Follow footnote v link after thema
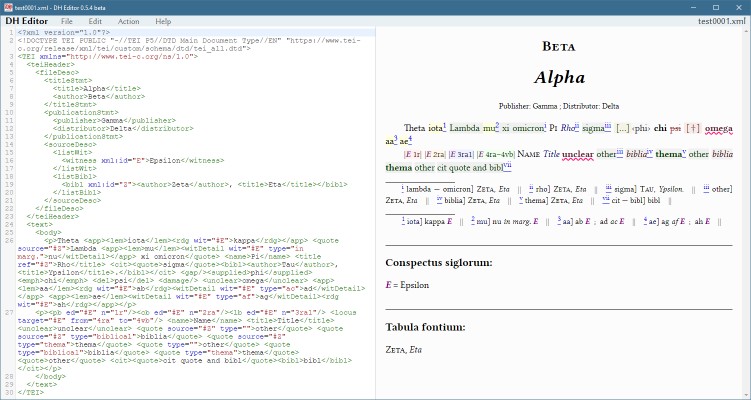Viewport: 751px width, 400px height. pos(684,152)
